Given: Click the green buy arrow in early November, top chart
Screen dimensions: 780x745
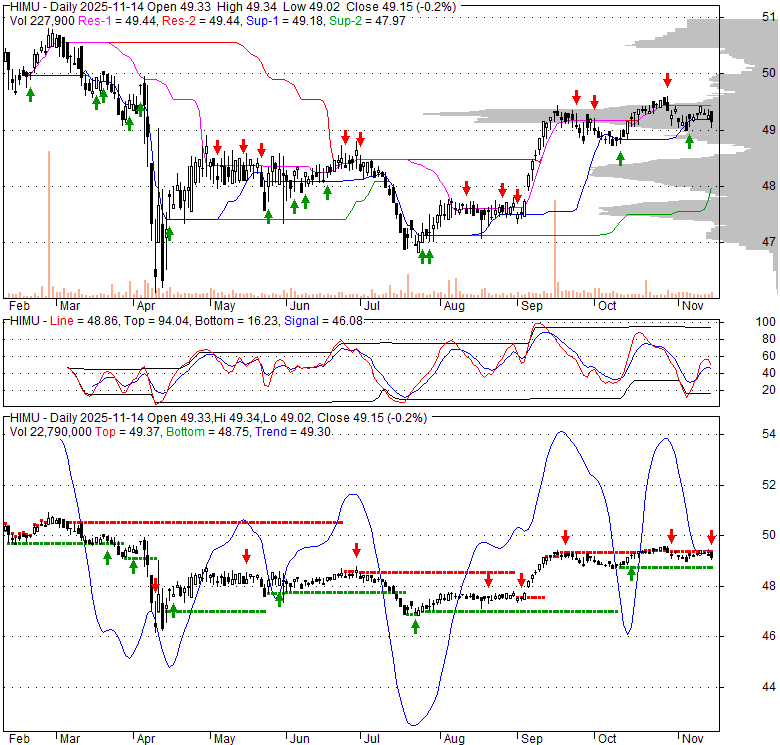Looking at the screenshot, I should 689,142.
